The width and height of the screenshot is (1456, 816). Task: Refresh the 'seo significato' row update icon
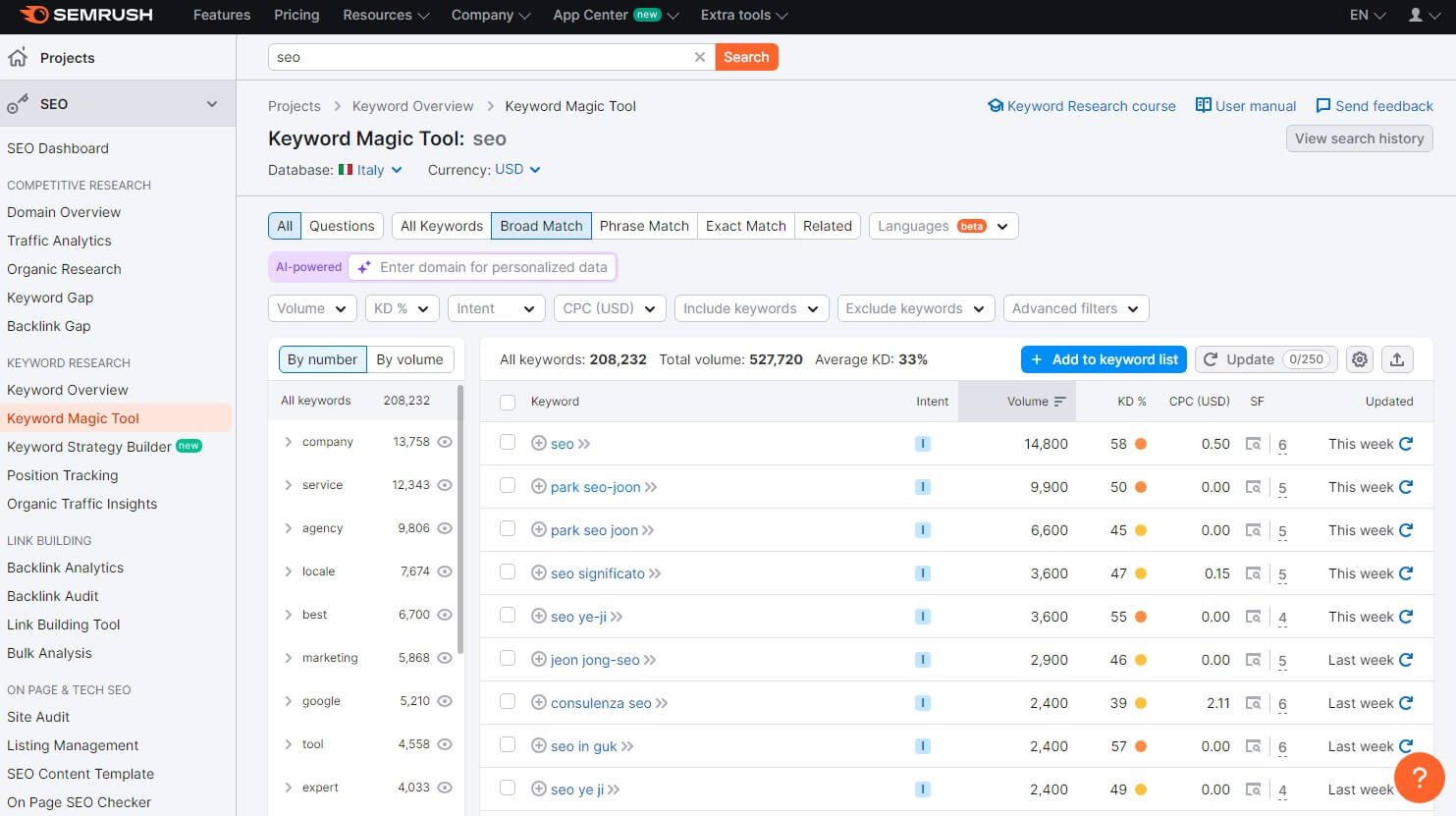click(x=1406, y=573)
